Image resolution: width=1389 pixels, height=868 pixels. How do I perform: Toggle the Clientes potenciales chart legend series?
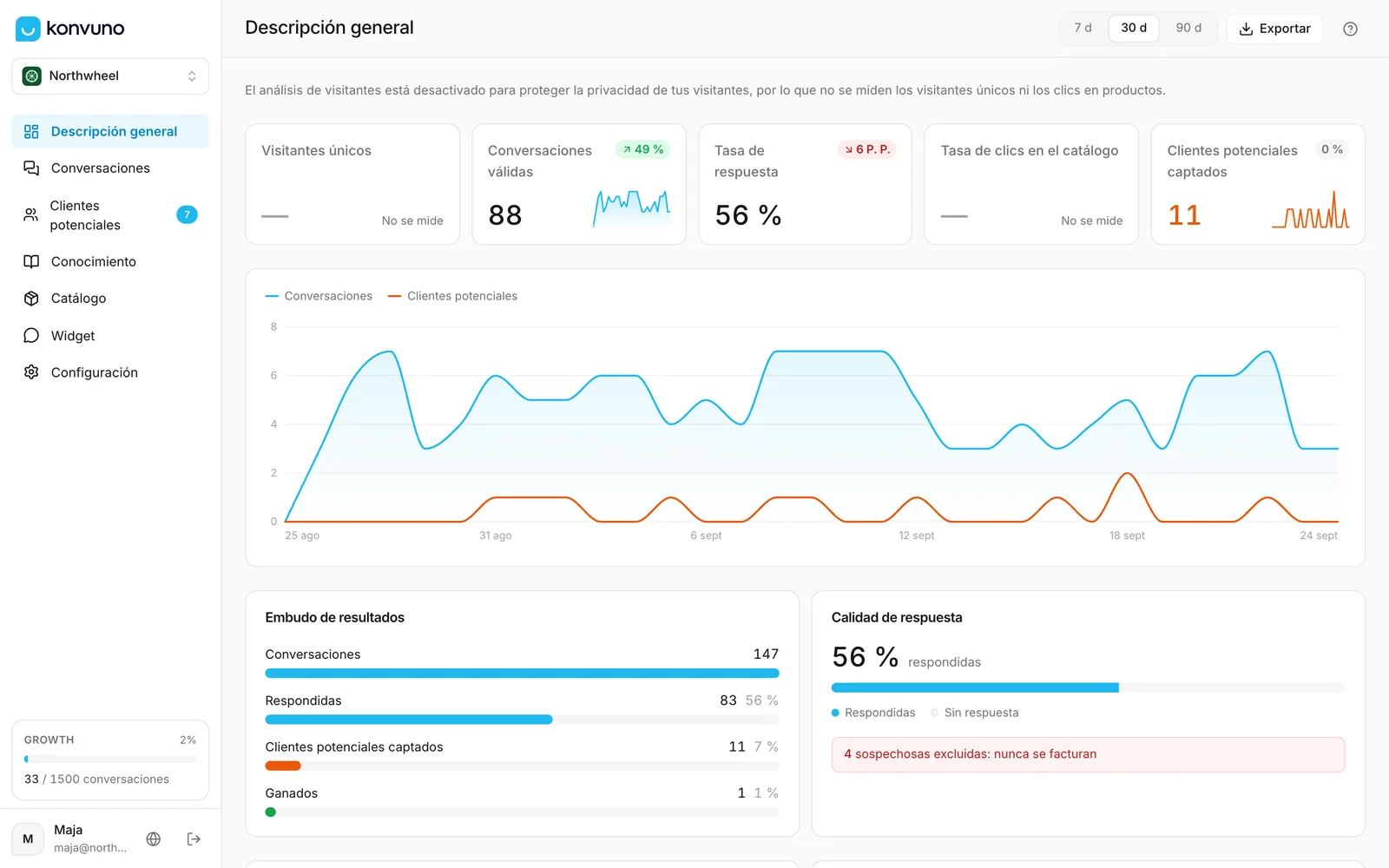click(x=452, y=296)
